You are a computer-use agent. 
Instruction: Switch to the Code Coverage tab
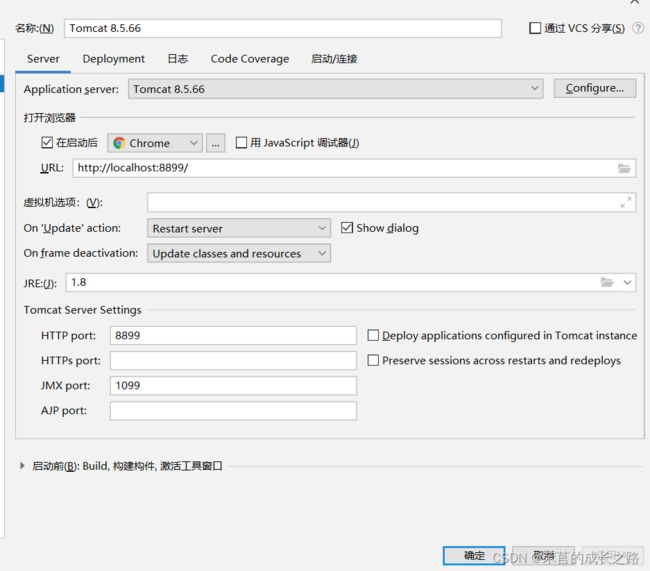pos(250,59)
